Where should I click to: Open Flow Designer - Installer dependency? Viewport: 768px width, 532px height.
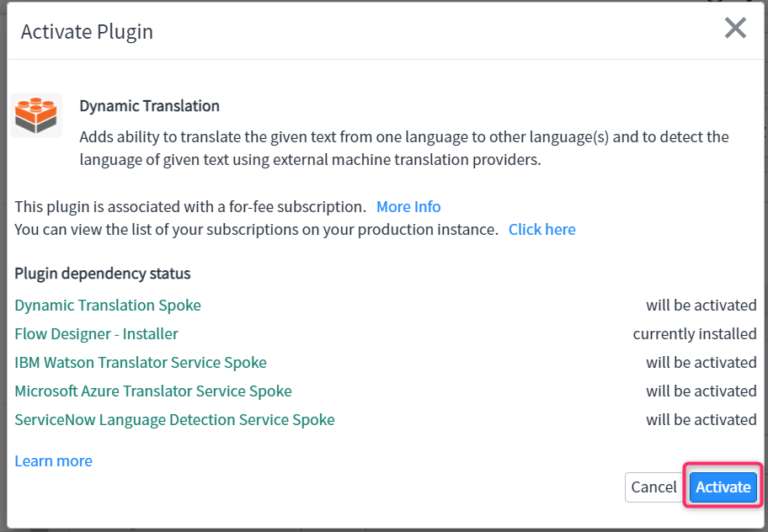(x=96, y=334)
